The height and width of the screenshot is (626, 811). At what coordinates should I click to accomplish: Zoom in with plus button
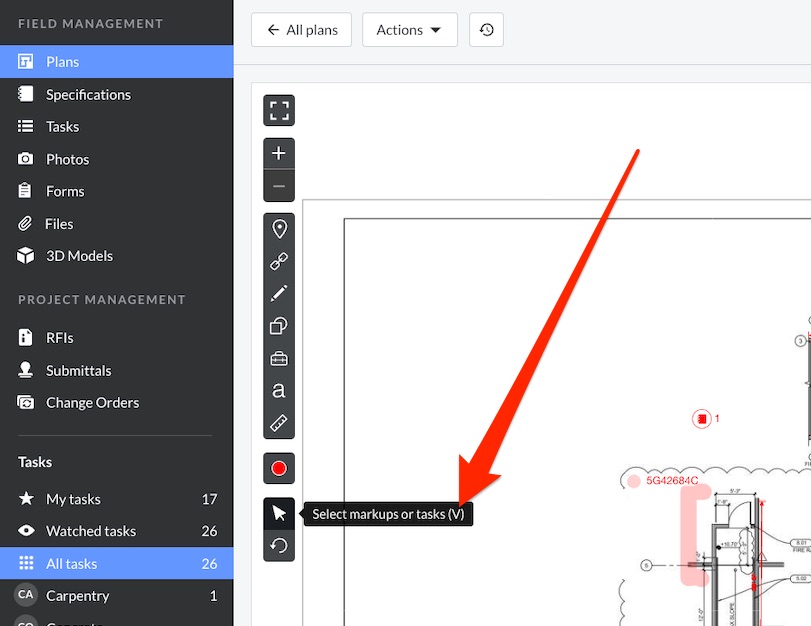[x=279, y=153]
